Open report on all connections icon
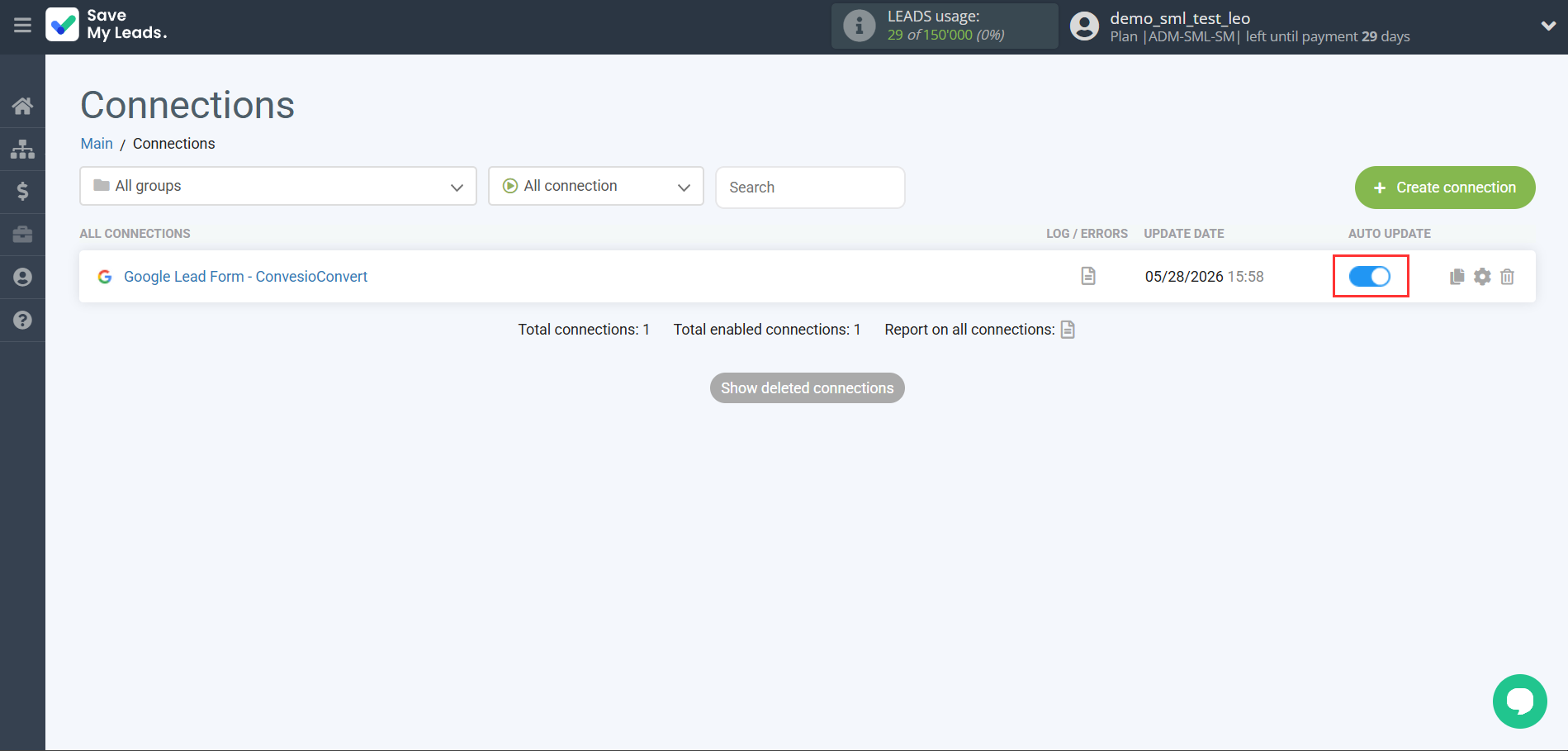The image size is (1568, 751). (1068, 330)
